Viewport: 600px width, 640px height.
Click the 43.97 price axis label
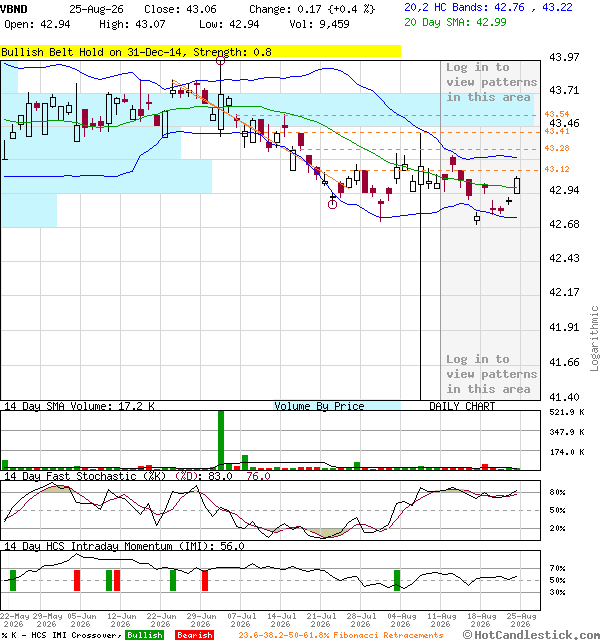[564, 57]
